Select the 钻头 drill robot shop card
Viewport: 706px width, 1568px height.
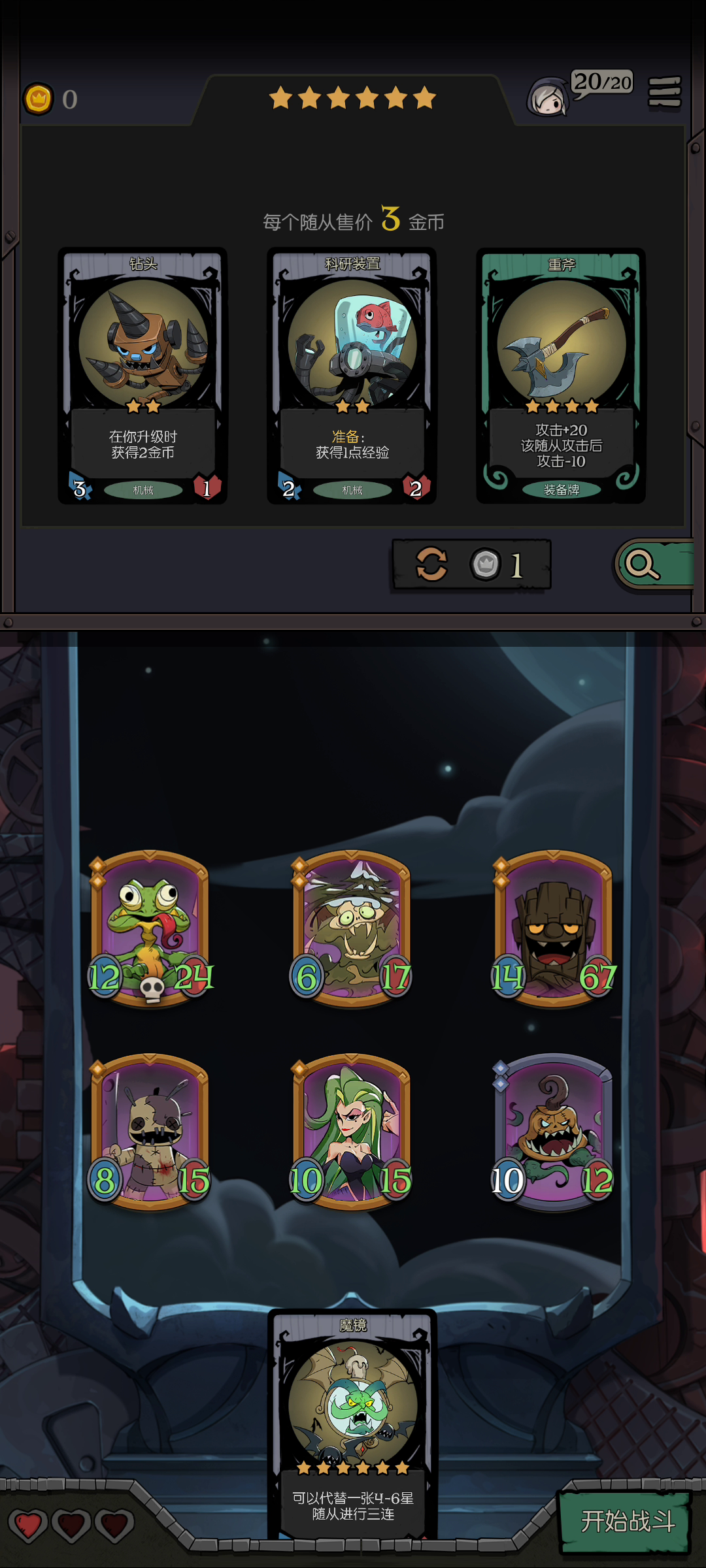click(143, 376)
